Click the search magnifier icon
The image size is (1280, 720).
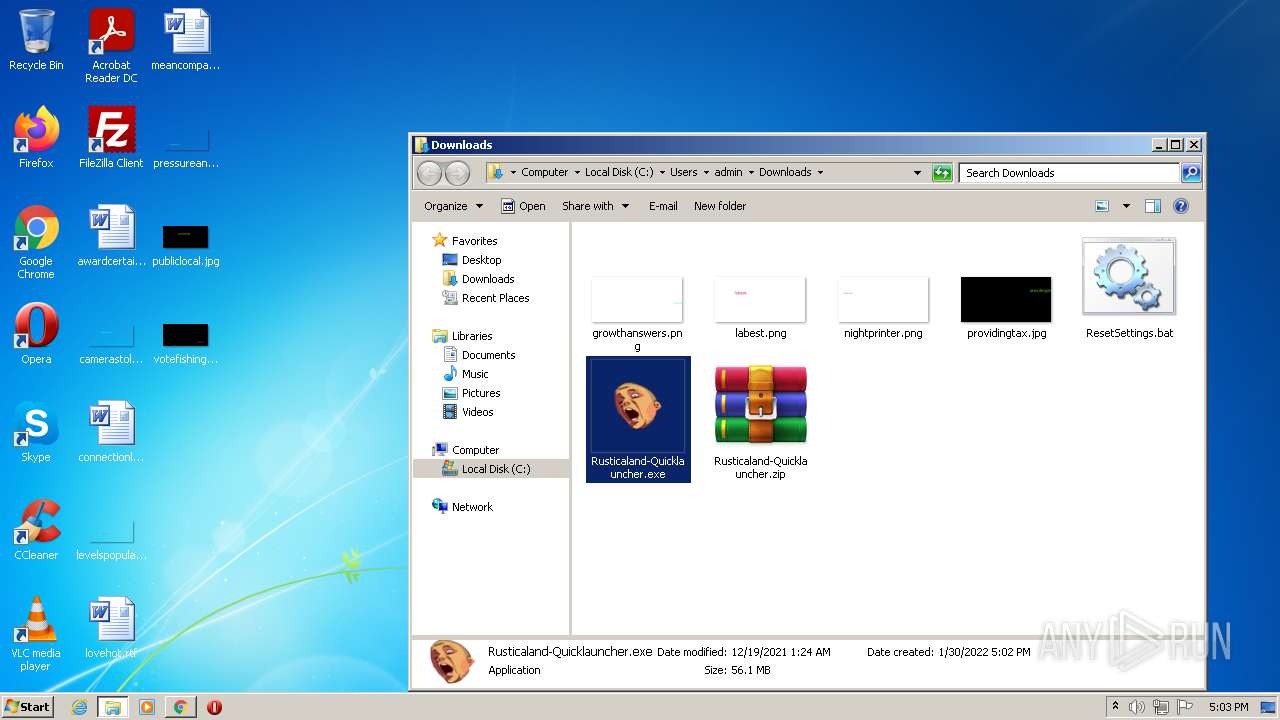(1191, 173)
